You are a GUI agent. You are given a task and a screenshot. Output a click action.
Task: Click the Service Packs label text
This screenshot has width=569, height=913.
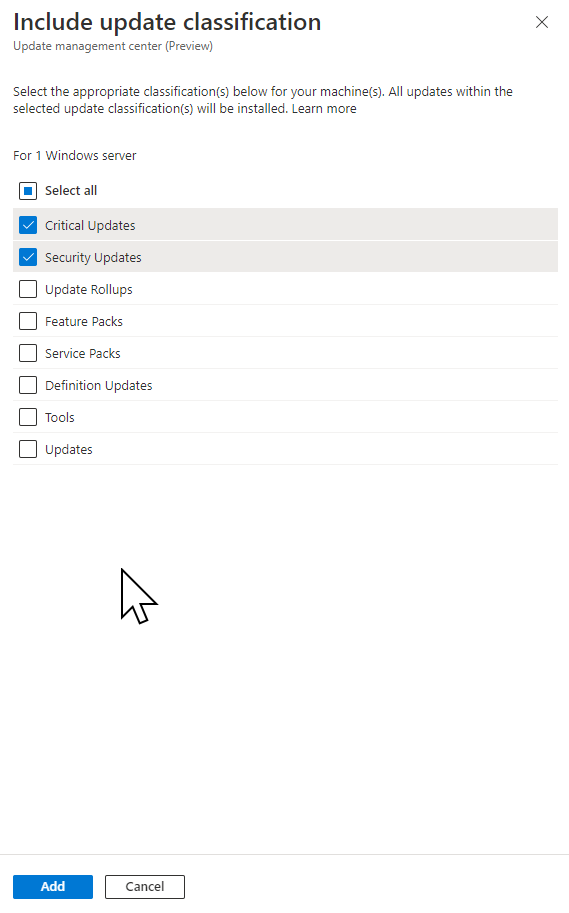[x=83, y=353]
